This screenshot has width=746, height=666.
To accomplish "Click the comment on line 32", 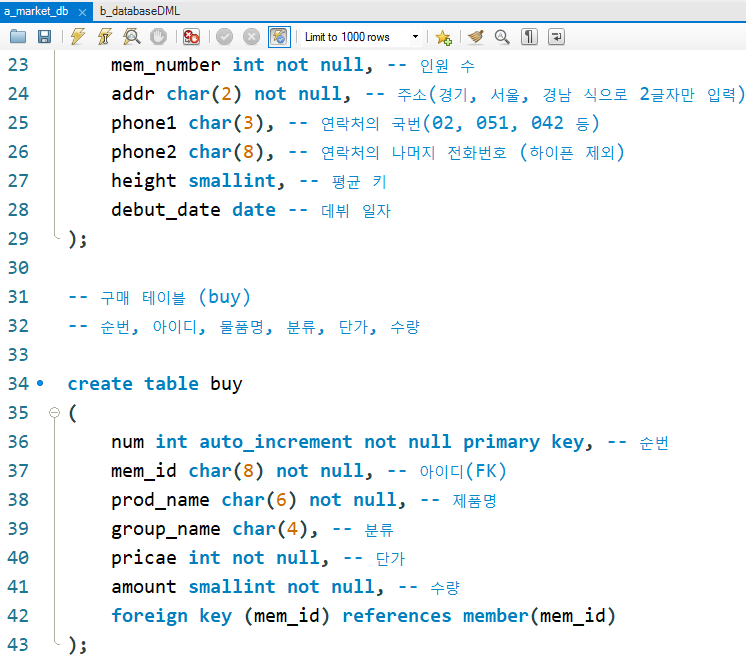I will pyautogui.click(x=244, y=326).
